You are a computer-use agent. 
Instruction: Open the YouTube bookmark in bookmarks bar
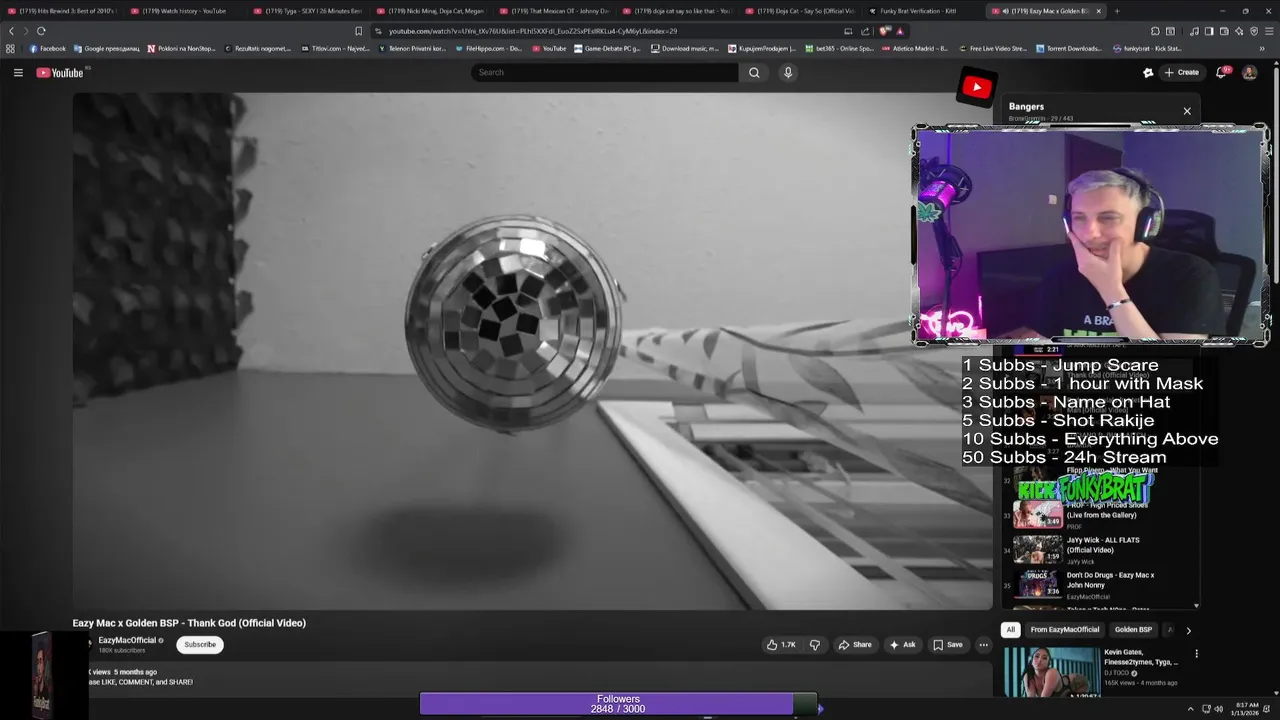click(548, 48)
